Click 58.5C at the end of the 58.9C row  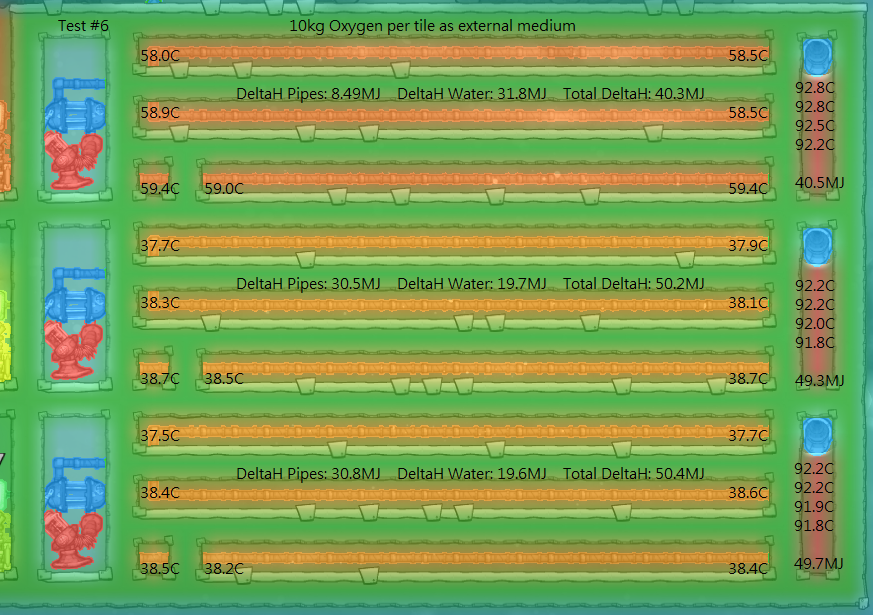pos(748,113)
